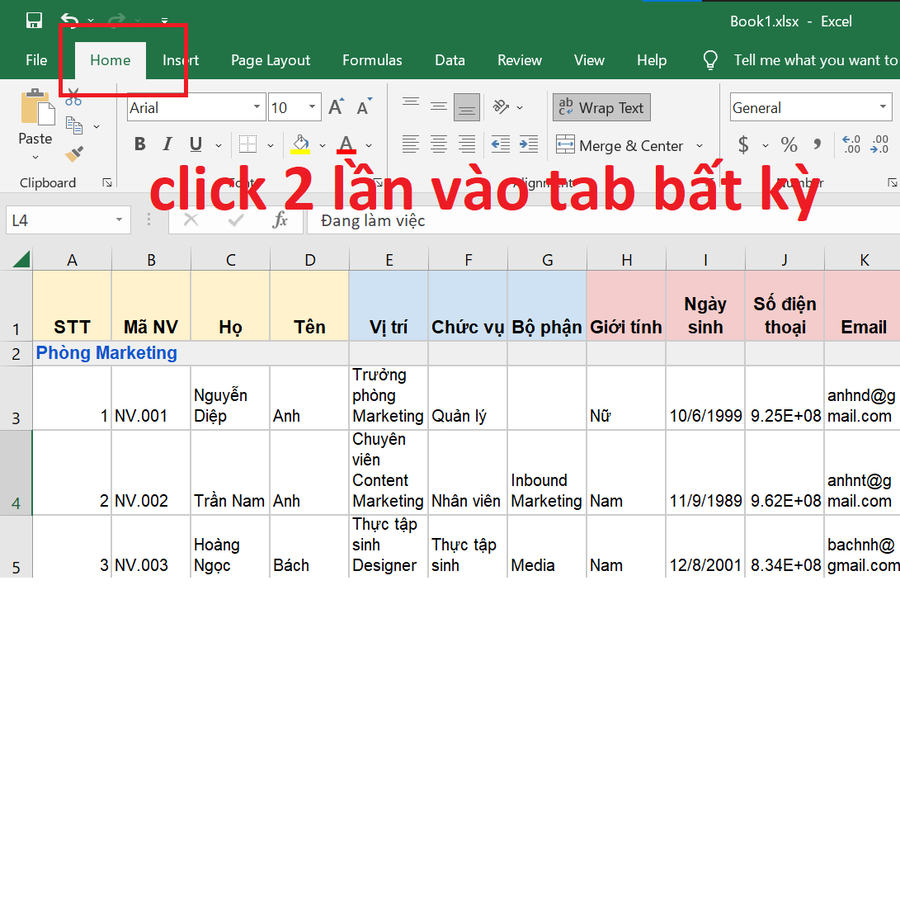Screen dimensions: 900x911
Task: Click the Cut scissors icon
Action: pos(73,97)
